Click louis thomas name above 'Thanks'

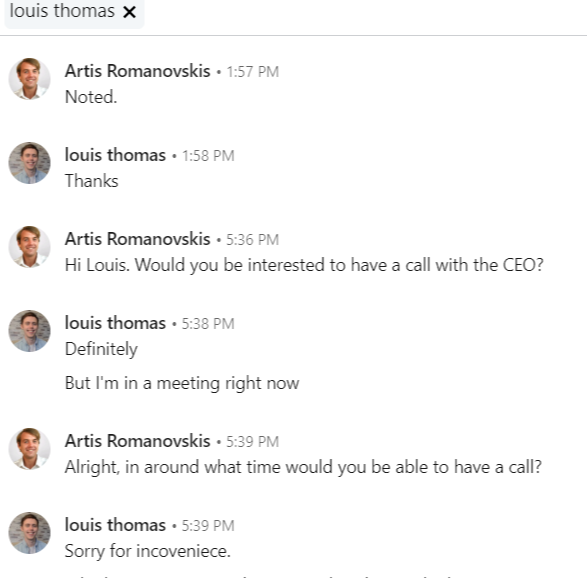tap(115, 155)
